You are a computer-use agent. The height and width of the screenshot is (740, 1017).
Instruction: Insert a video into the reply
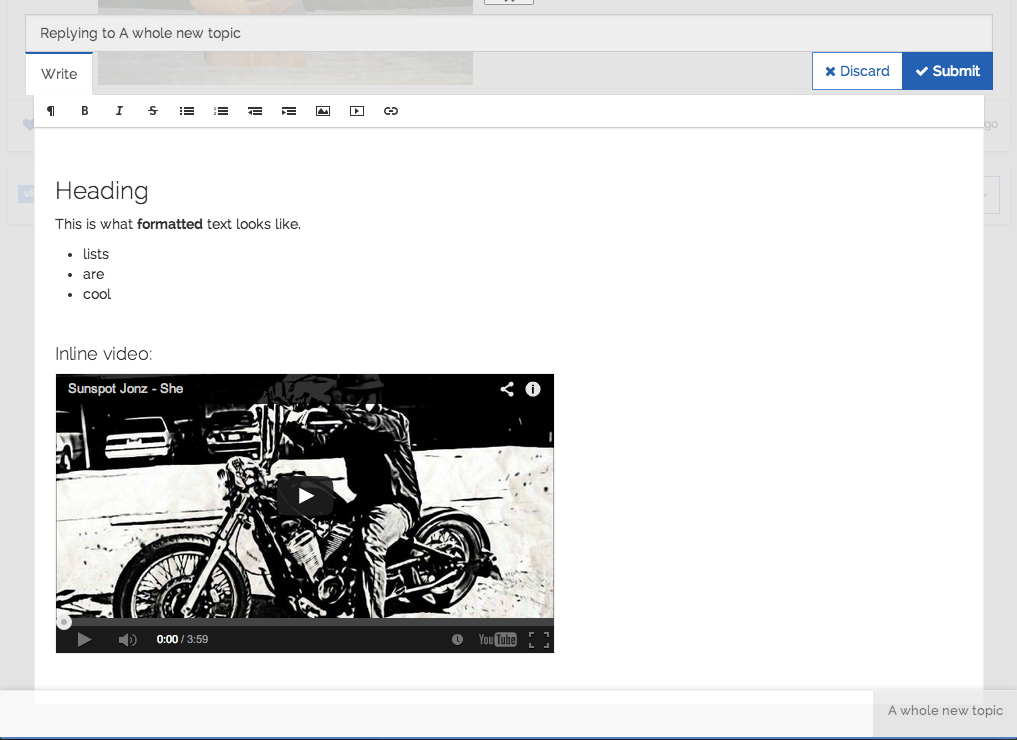(x=357, y=111)
